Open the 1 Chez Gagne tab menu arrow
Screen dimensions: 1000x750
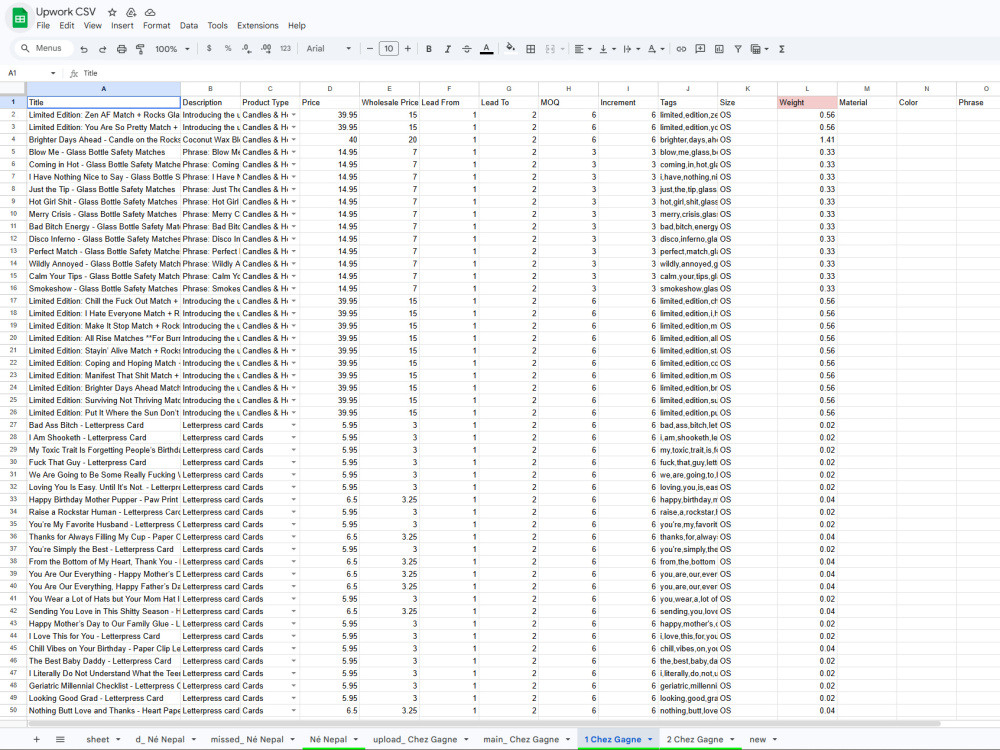[x=650, y=739]
